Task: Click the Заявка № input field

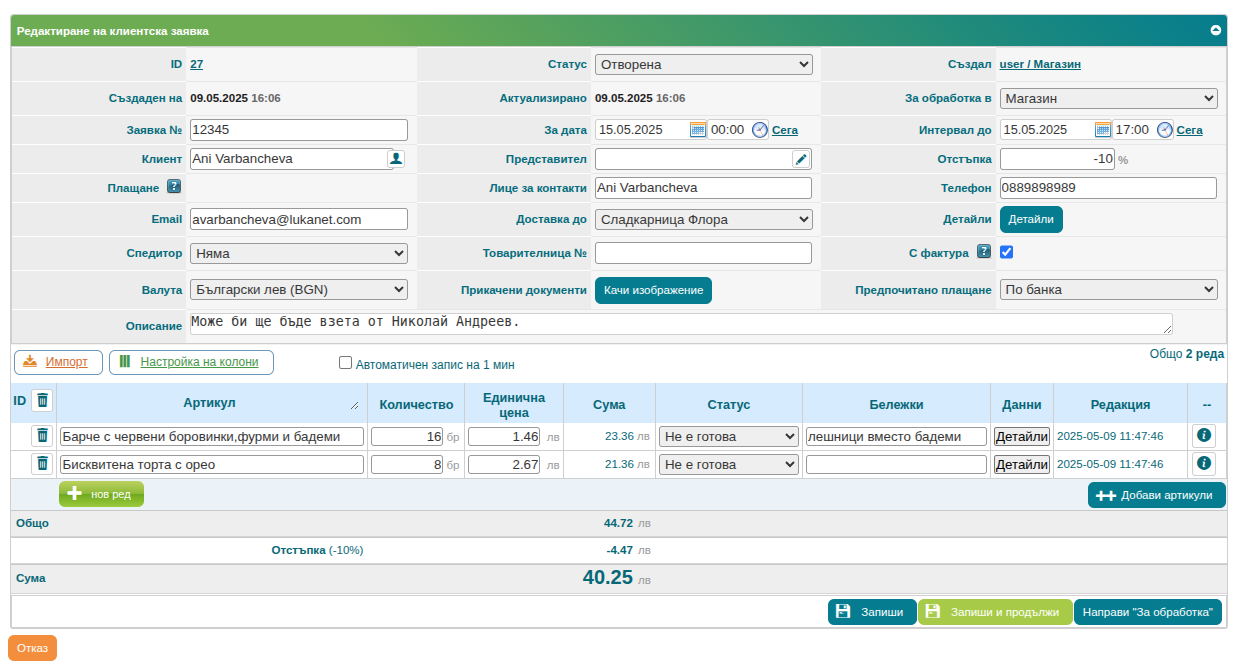Action: (x=299, y=129)
